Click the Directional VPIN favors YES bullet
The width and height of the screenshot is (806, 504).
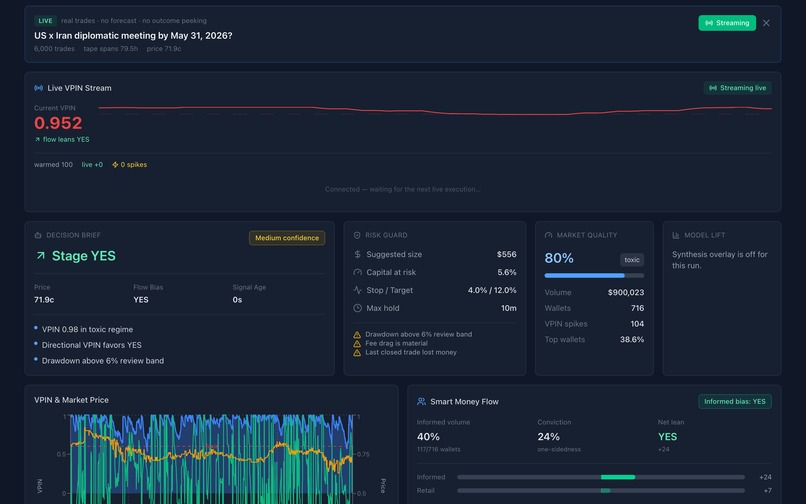coord(91,345)
